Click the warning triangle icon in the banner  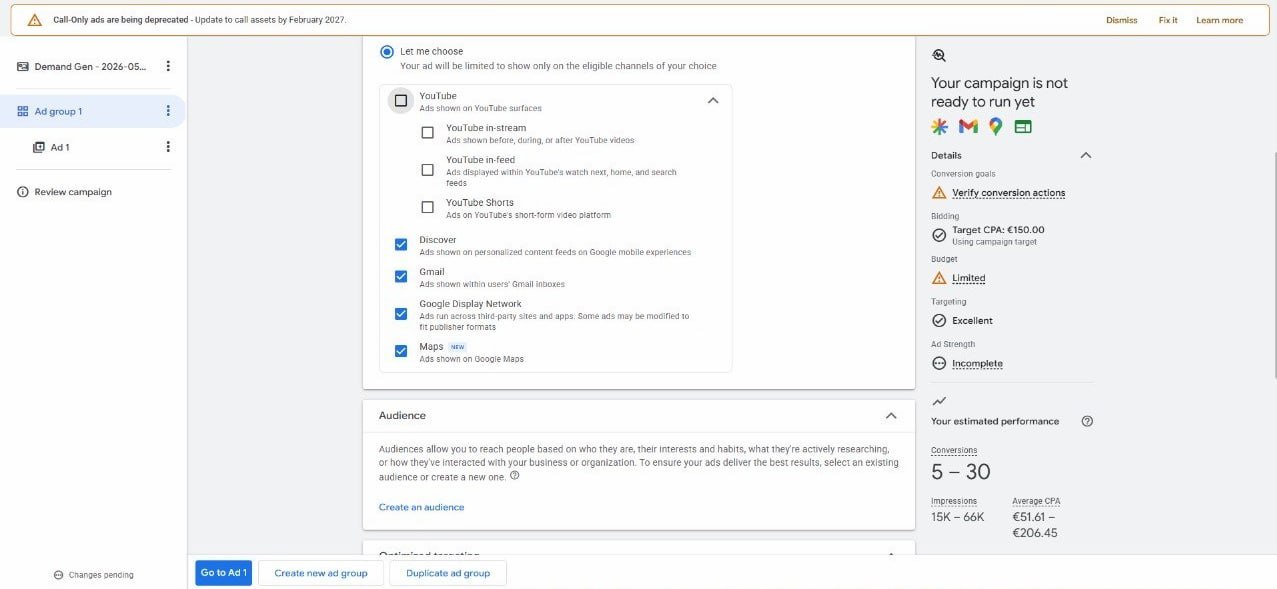[35, 20]
